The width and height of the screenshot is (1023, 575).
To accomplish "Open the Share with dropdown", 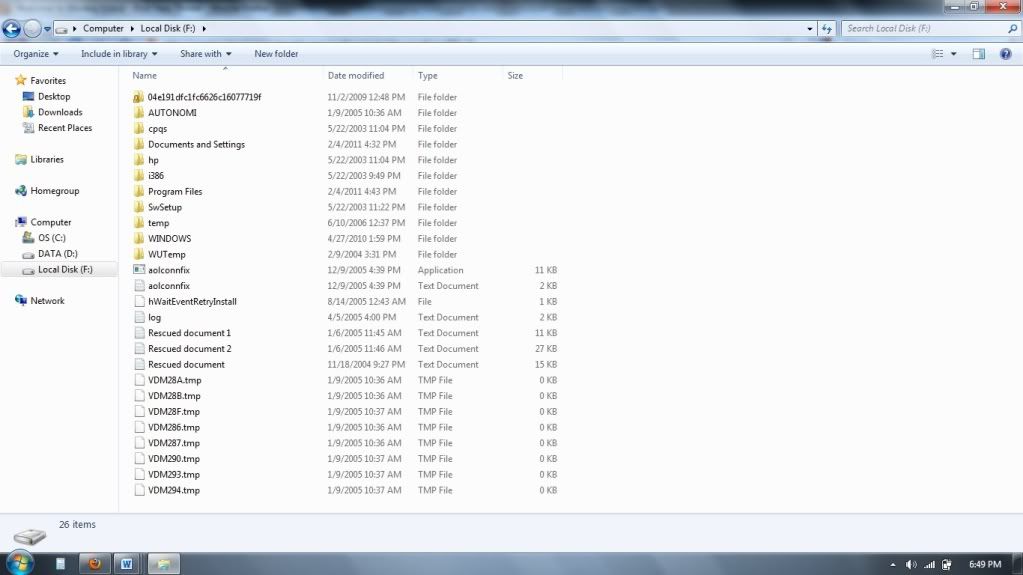I will (x=205, y=54).
